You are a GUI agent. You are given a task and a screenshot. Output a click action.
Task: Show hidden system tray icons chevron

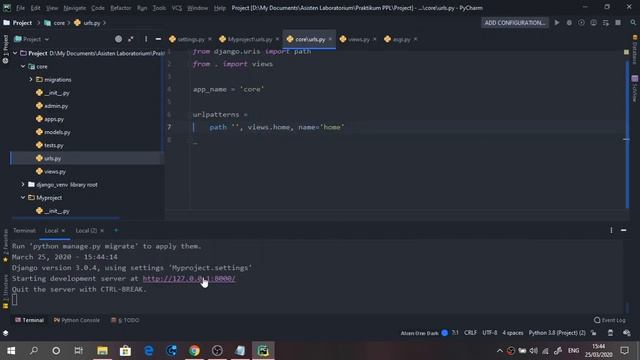(500, 351)
